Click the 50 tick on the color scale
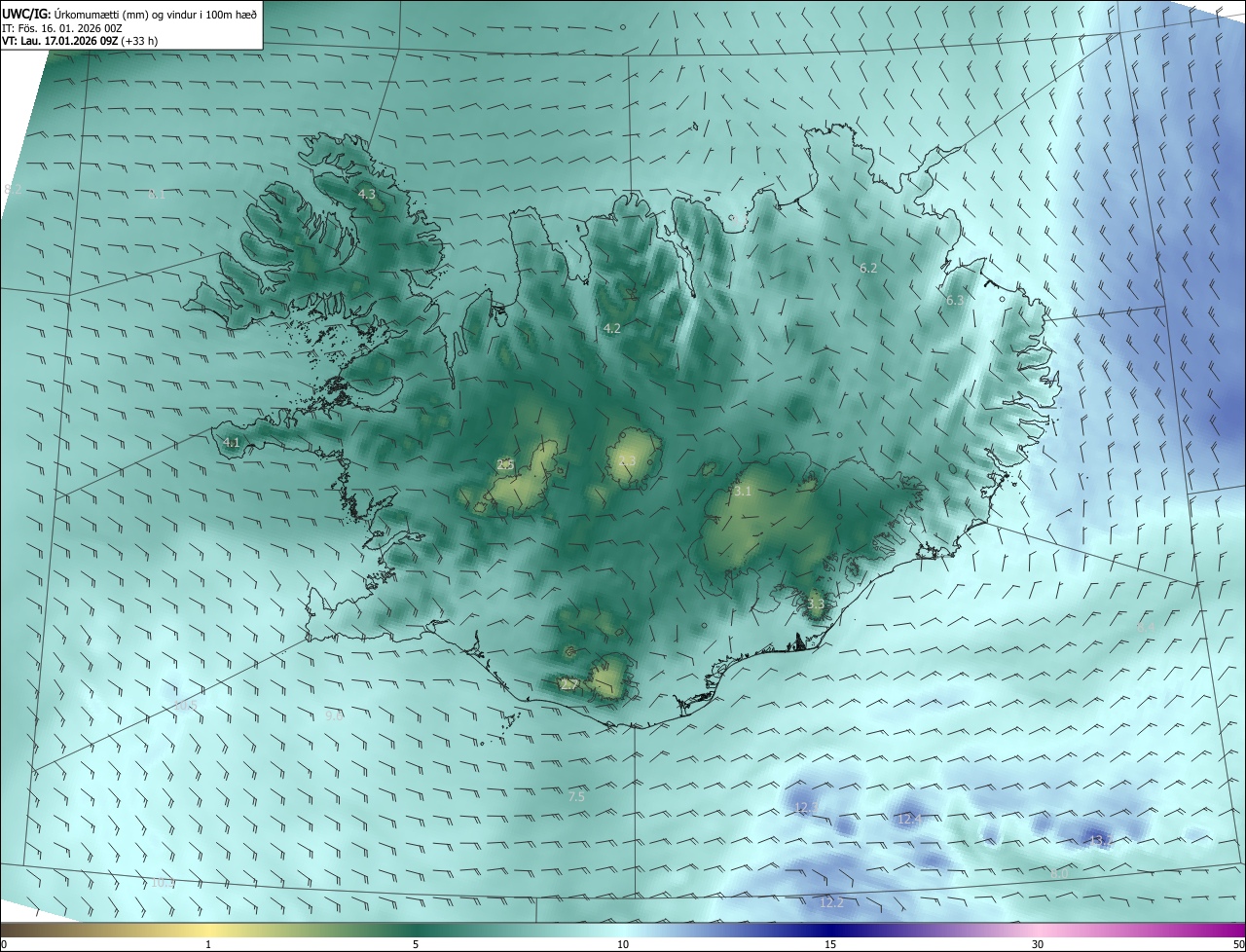Viewport: 1246px width, 952px height. (x=1238, y=944)
